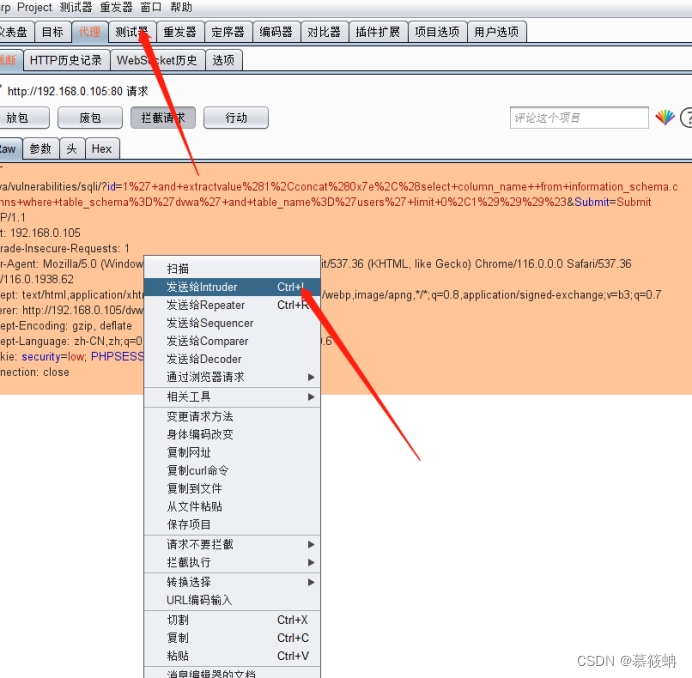
Task: Choose 发送给Sequencer in context menu
Action: point(232,323)
